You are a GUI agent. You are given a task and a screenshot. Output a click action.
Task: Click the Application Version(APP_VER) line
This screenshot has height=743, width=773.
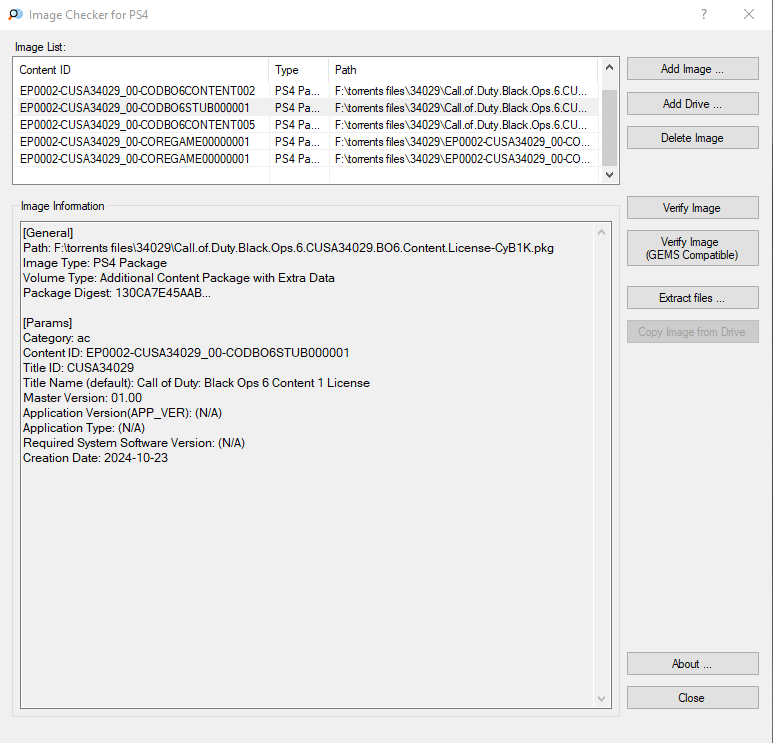click(x=122, y=413)
